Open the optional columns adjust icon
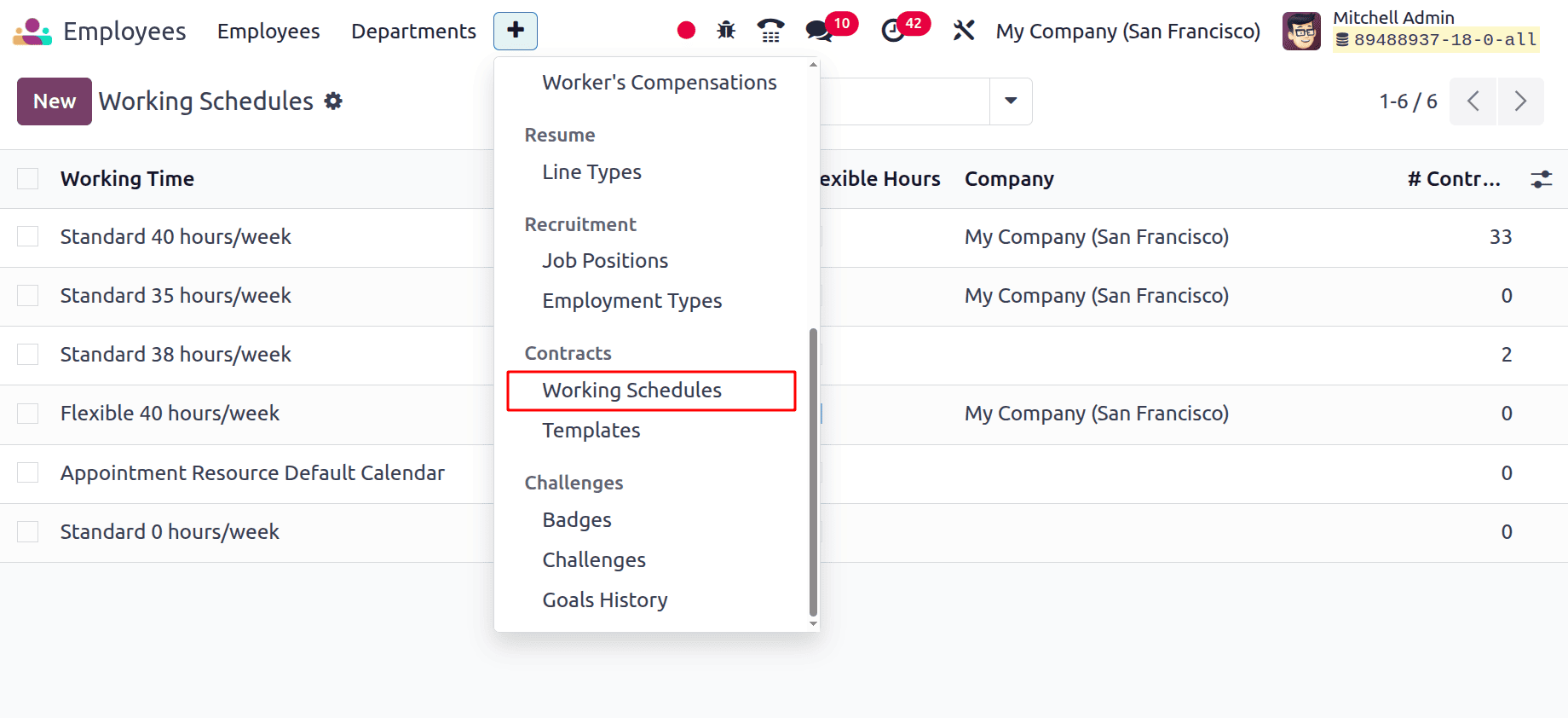1568x718 pixels. (1541, 179)
